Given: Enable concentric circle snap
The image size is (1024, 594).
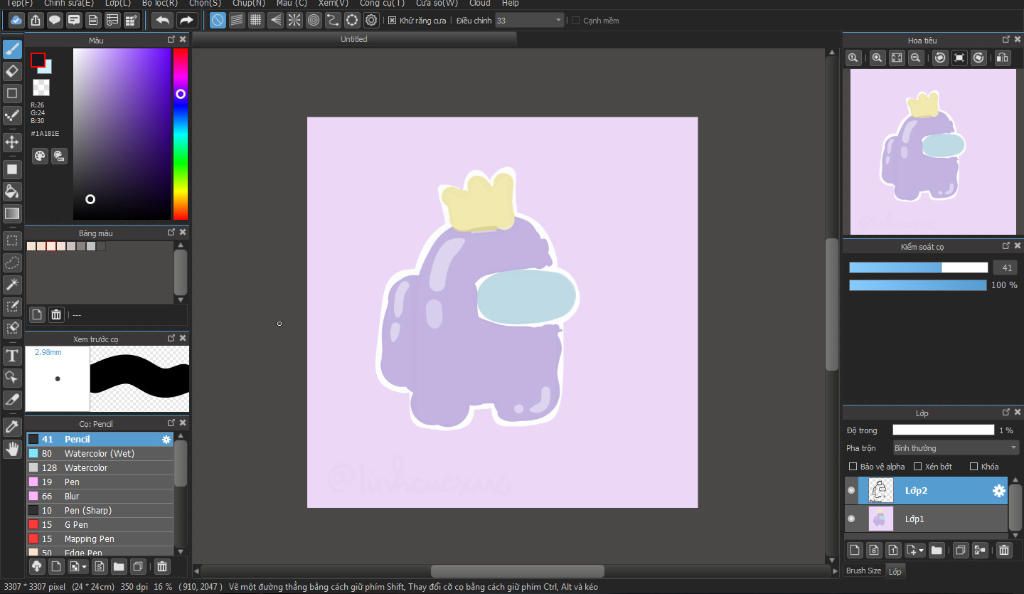Looking at the screenshot, I should (313, 20).
